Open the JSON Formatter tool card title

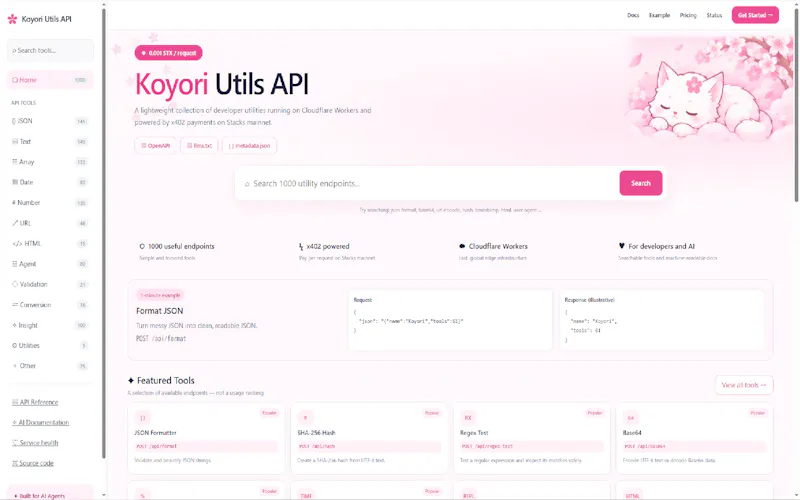click(155, 433)
